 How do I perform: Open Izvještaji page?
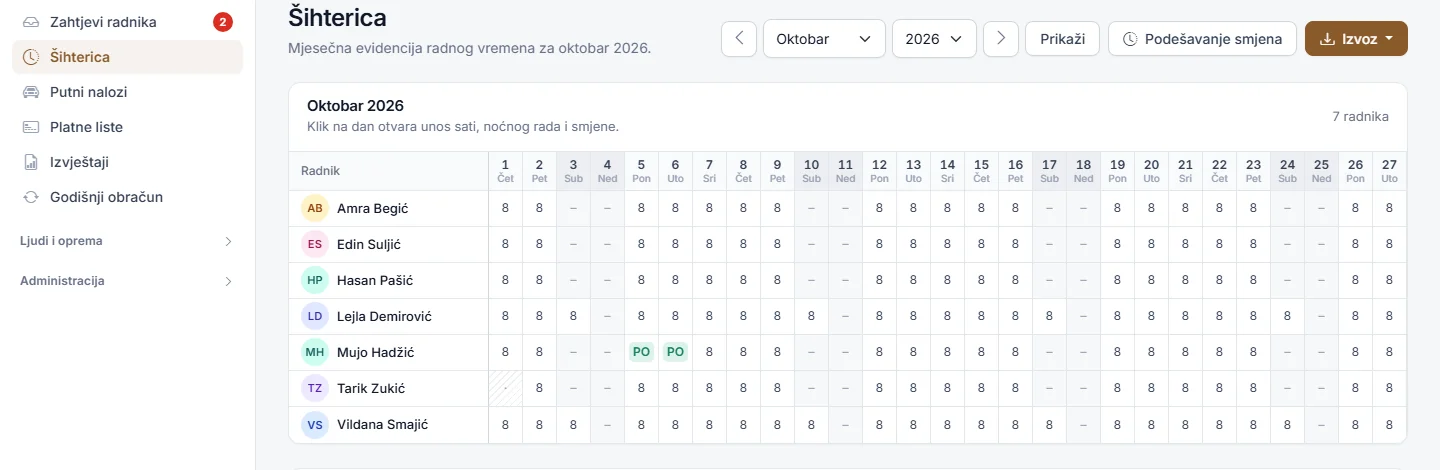pyautogui.click(x=127, y=162)
